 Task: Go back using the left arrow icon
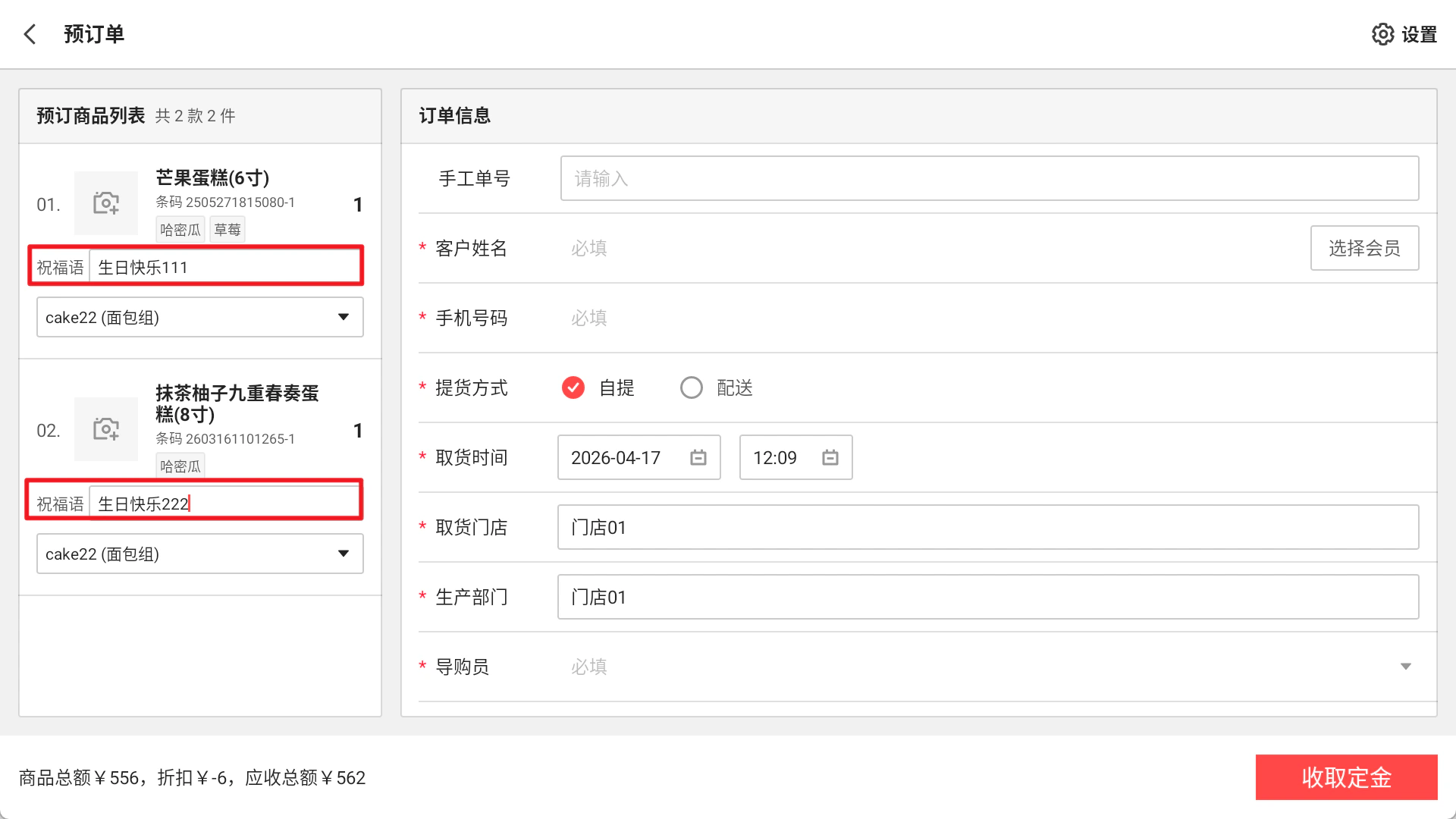click(30, 34)
